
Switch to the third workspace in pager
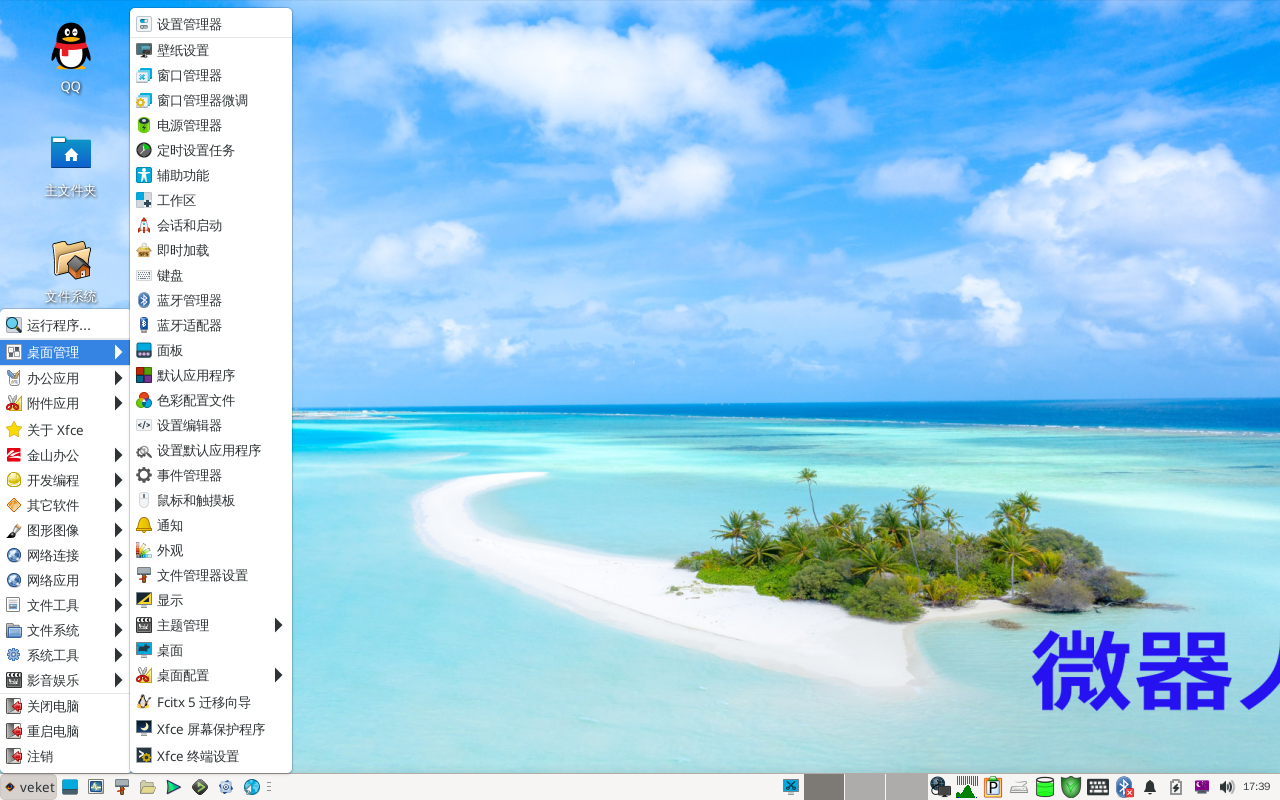906,787
